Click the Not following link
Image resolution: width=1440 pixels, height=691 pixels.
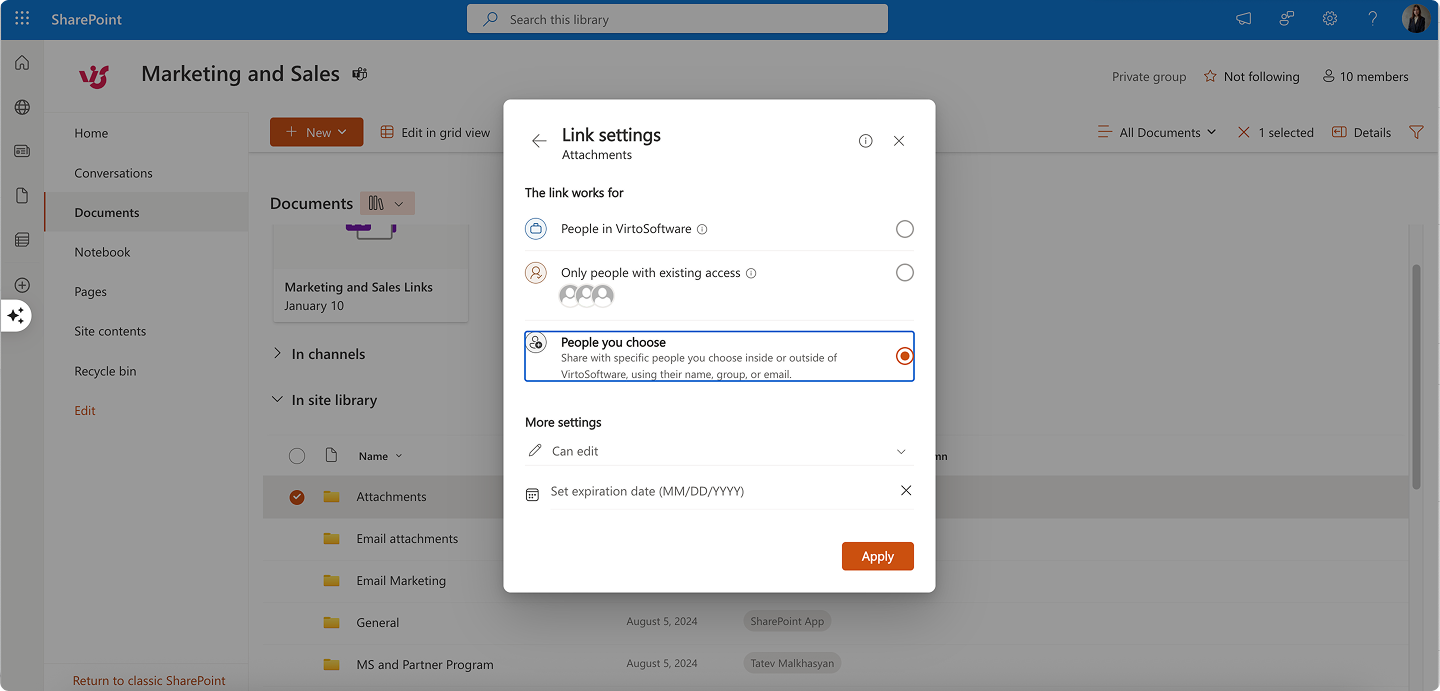point(1251,76)
